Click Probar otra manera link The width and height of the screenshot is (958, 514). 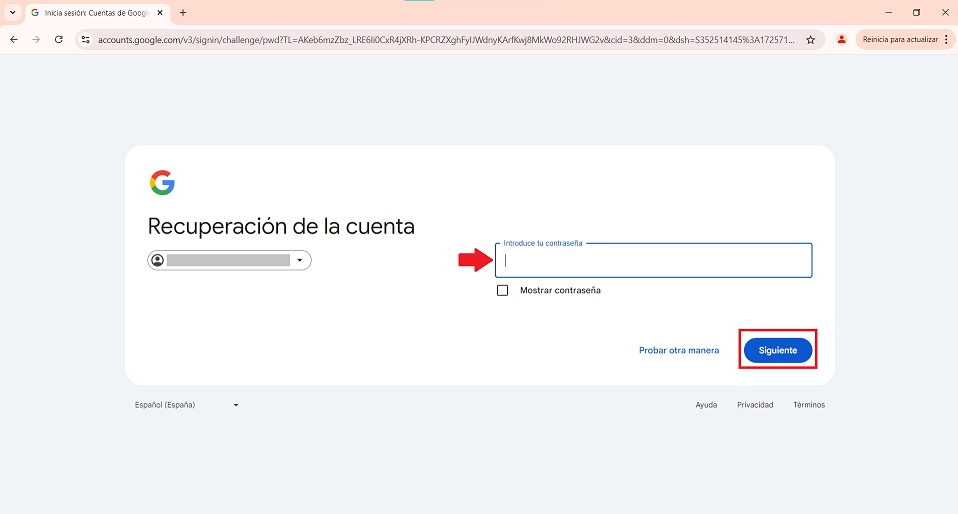[x=679, y=350]
